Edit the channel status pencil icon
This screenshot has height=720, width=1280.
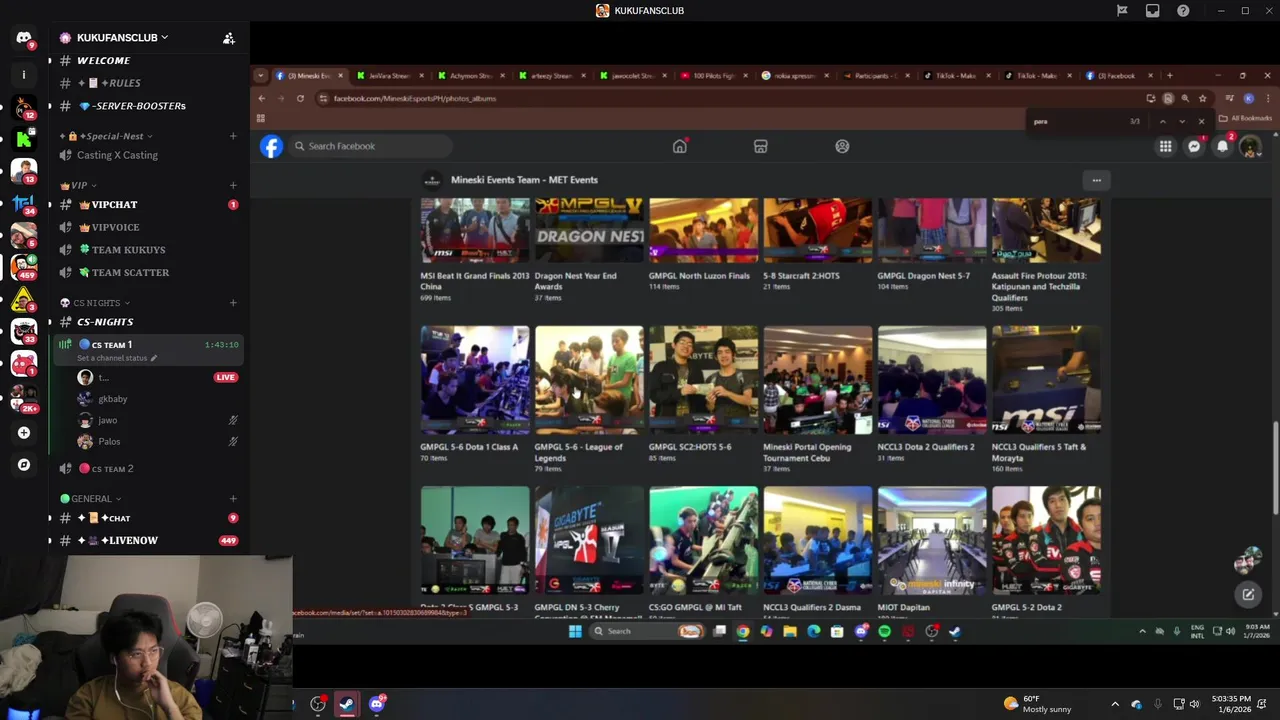point(153,358)
